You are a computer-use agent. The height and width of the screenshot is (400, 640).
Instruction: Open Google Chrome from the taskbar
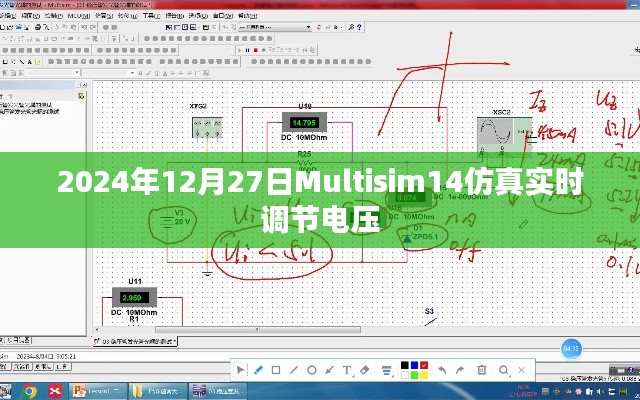tap(30, 391)
